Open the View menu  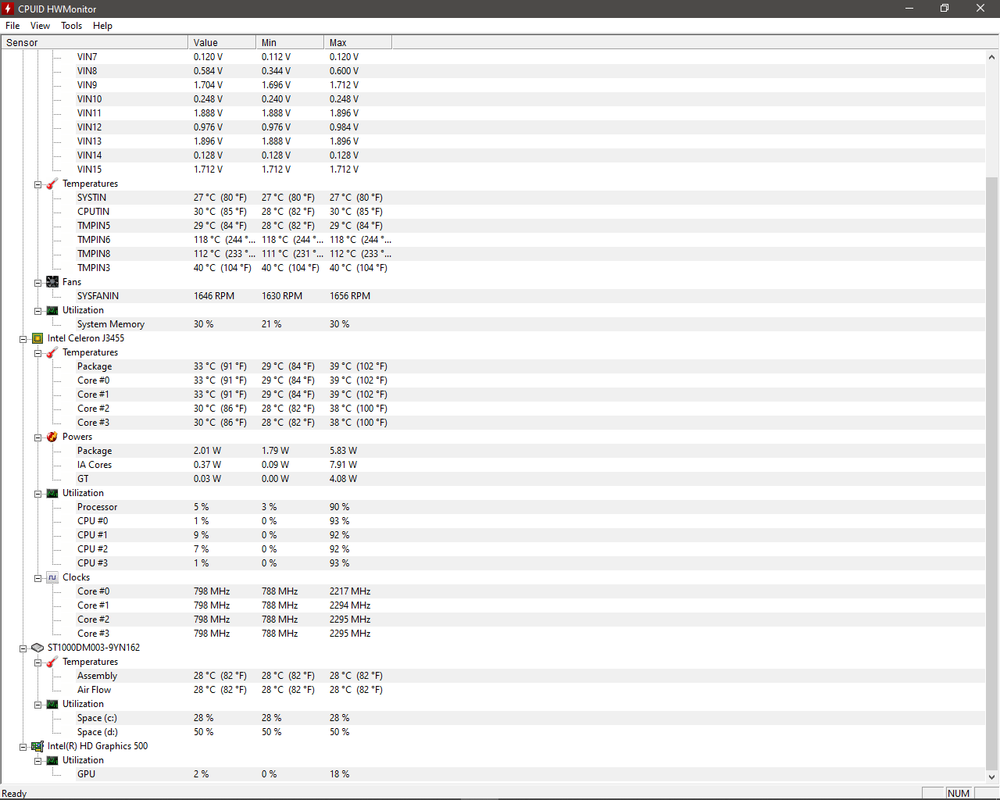(x=40, y=26)
